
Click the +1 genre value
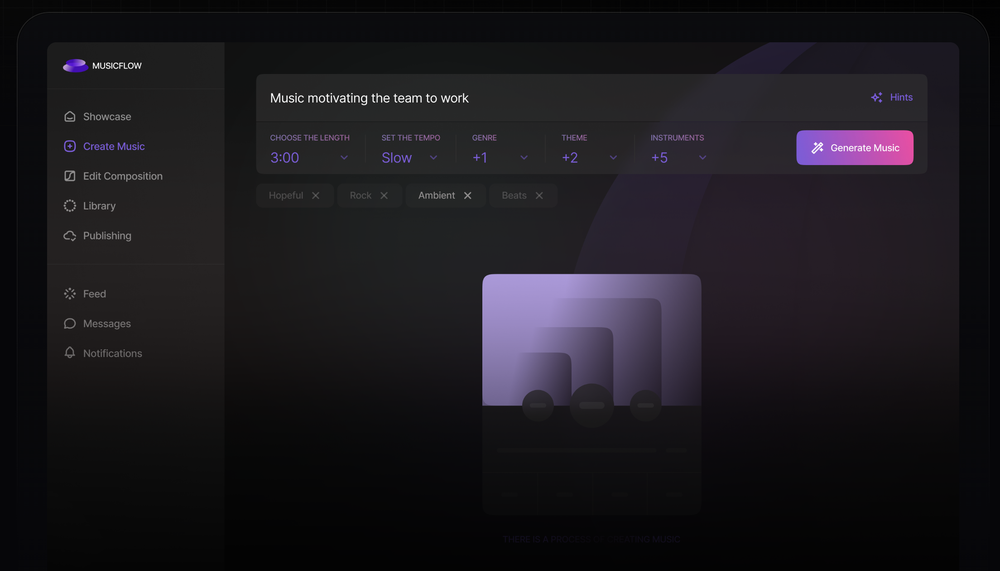pyautogui.click(x=480, y=158)
